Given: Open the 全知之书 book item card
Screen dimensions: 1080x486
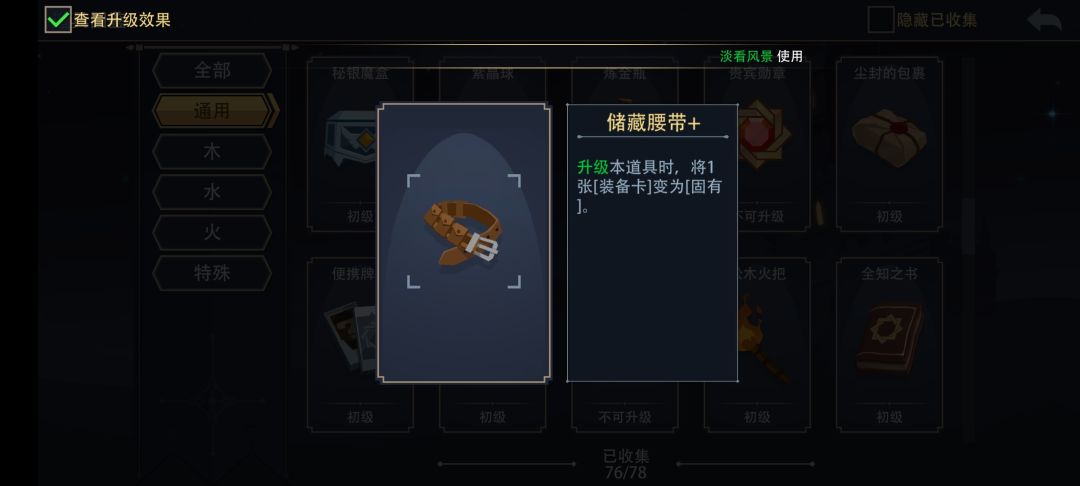Looking at the screenshot, I should coord(889,345).
